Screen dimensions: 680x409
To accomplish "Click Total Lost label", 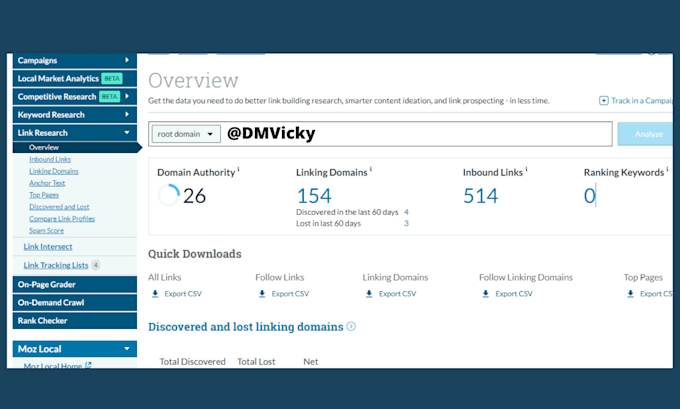I will pyautogui.click(x=256, y=361).
